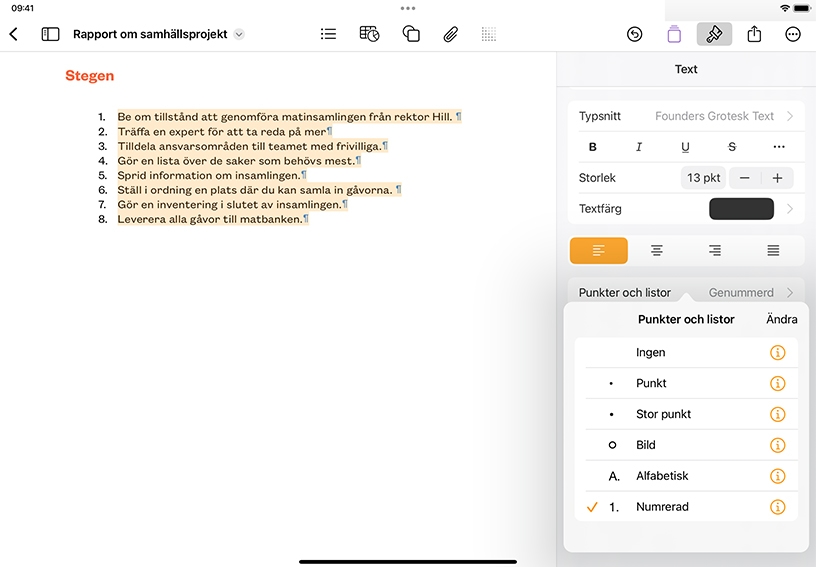The image size is (816, 567).
Task: Toggle underline formatting
Action: click(685, 147)
